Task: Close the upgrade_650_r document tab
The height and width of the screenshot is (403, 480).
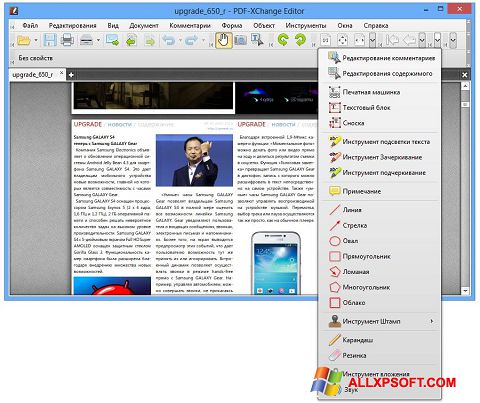Action: coord(61,73)
